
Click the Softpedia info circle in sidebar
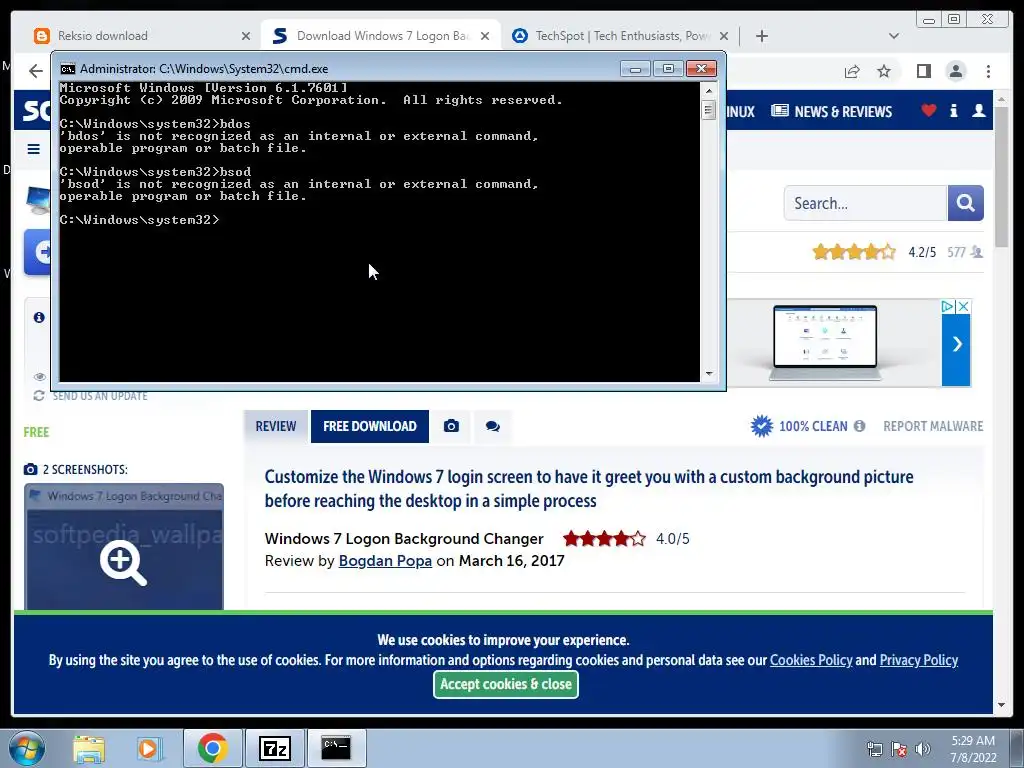(39, 317)
